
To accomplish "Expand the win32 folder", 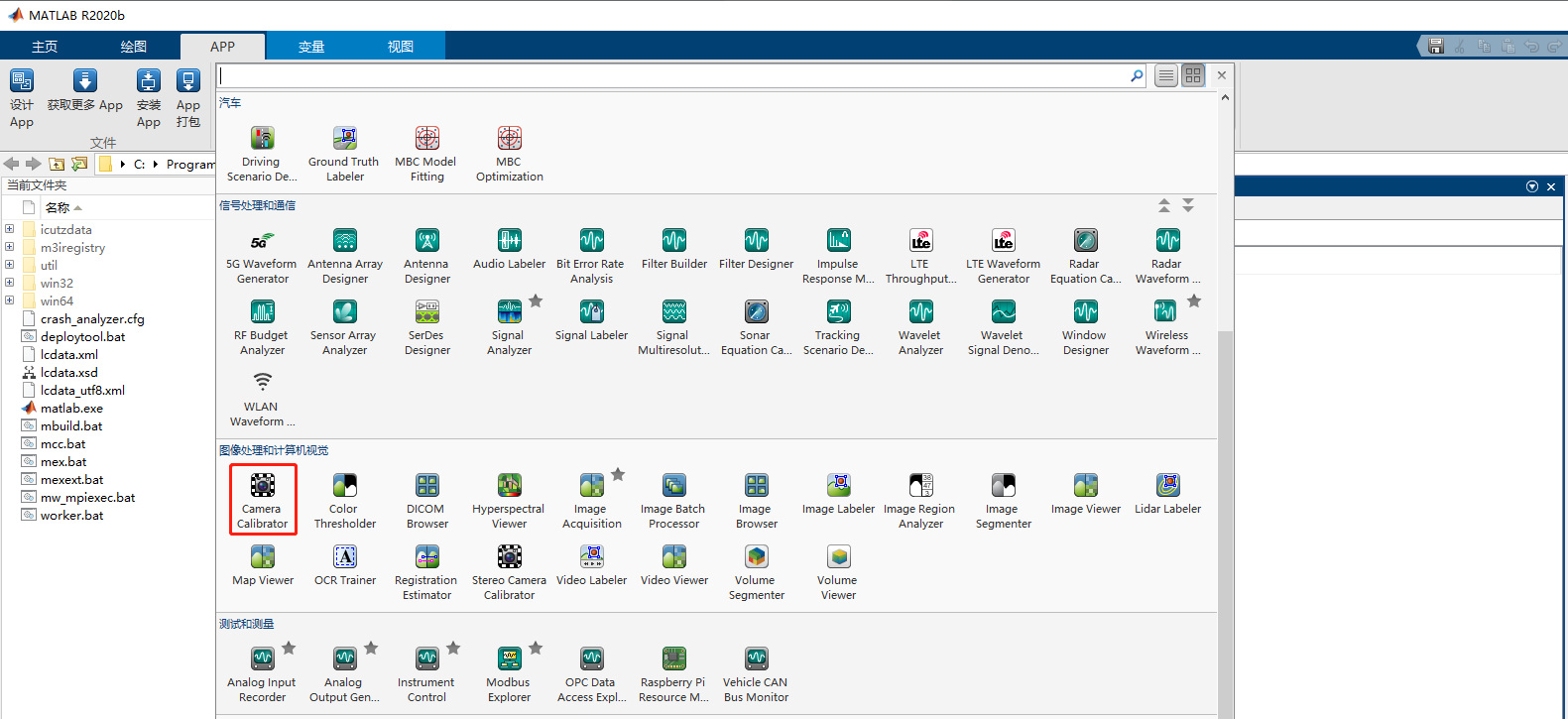I will pyautogui.click(x=10, y=283).
